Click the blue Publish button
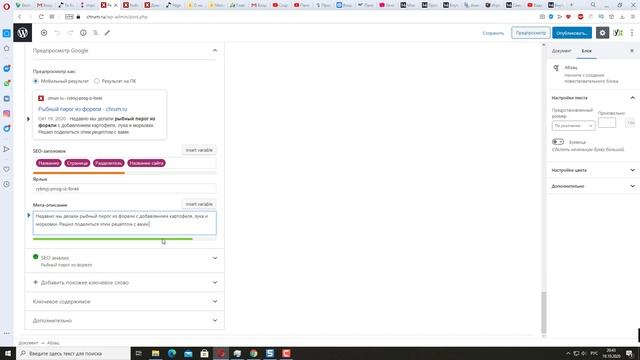Image resolution: width=640 pixels, height=360 pixels. click(572, 33)
